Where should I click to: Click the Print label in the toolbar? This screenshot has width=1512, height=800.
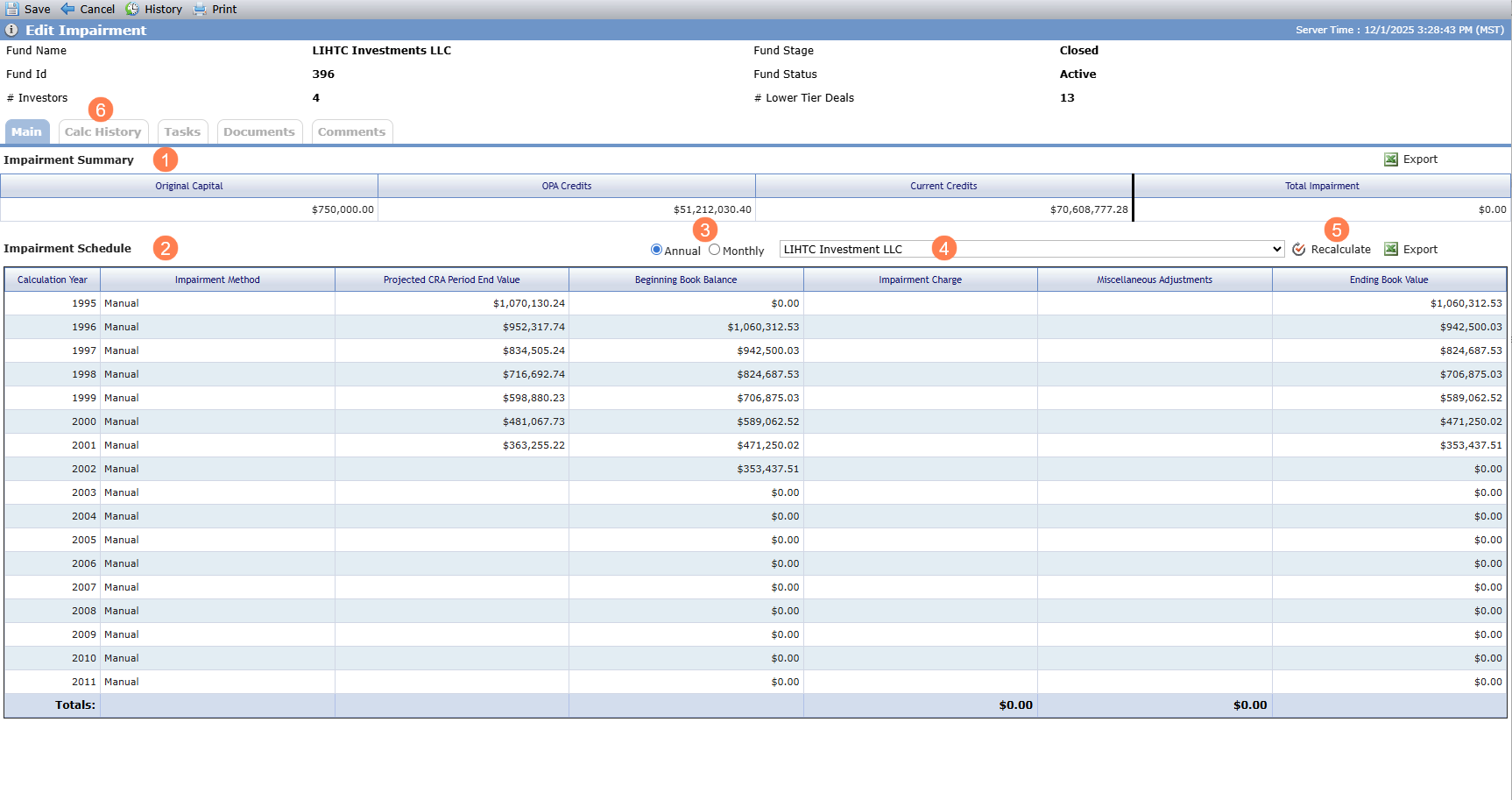pyautogui.click(x=224, y=9)
